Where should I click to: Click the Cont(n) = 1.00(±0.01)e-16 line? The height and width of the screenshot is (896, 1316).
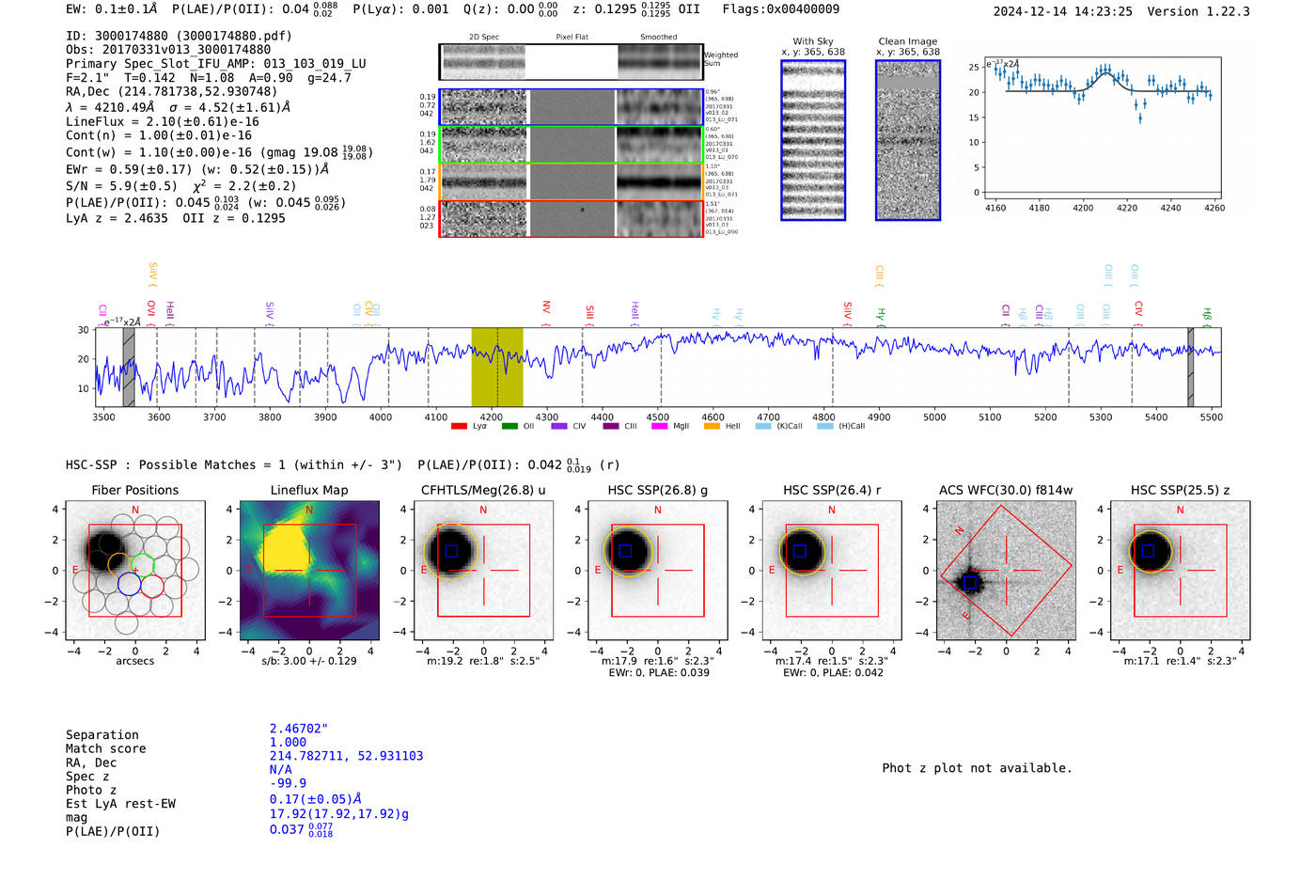(159, 135)
